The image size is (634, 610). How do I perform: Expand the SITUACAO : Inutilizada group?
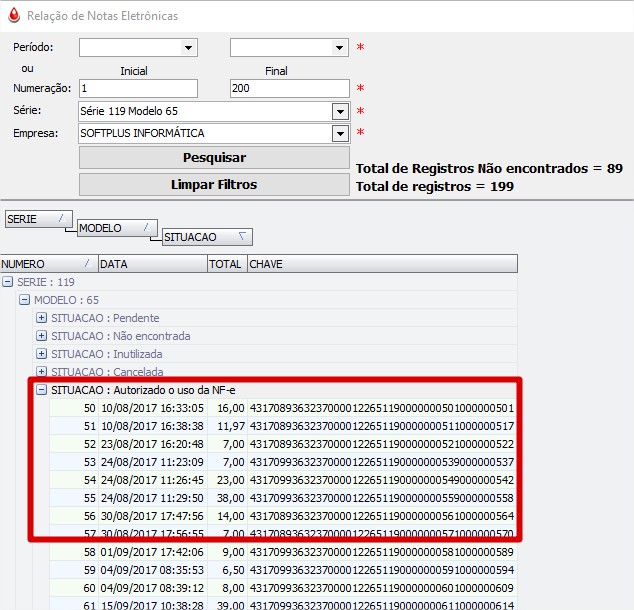[41, 354]
